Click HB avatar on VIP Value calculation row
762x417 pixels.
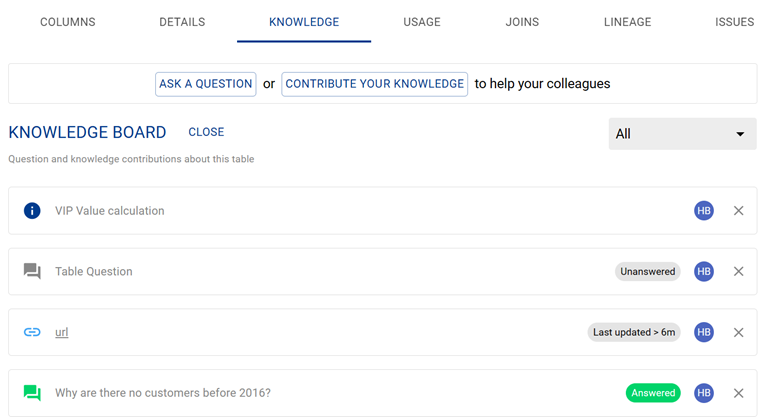[704, 211]
